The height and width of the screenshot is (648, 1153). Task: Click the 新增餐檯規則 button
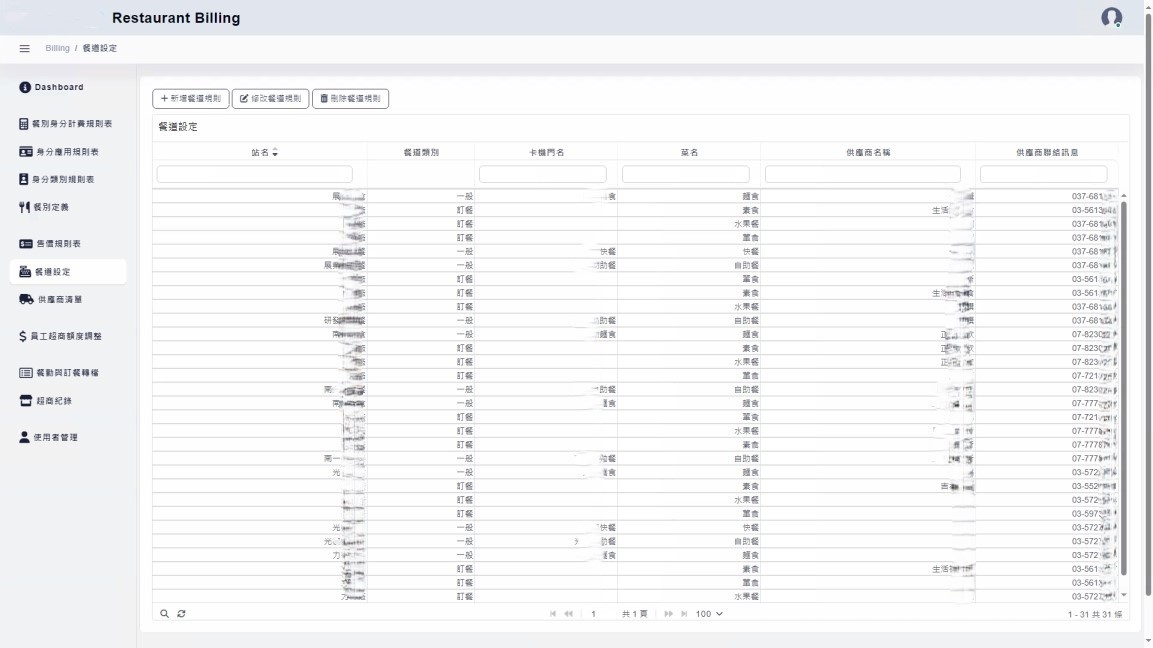click(191, 99)
